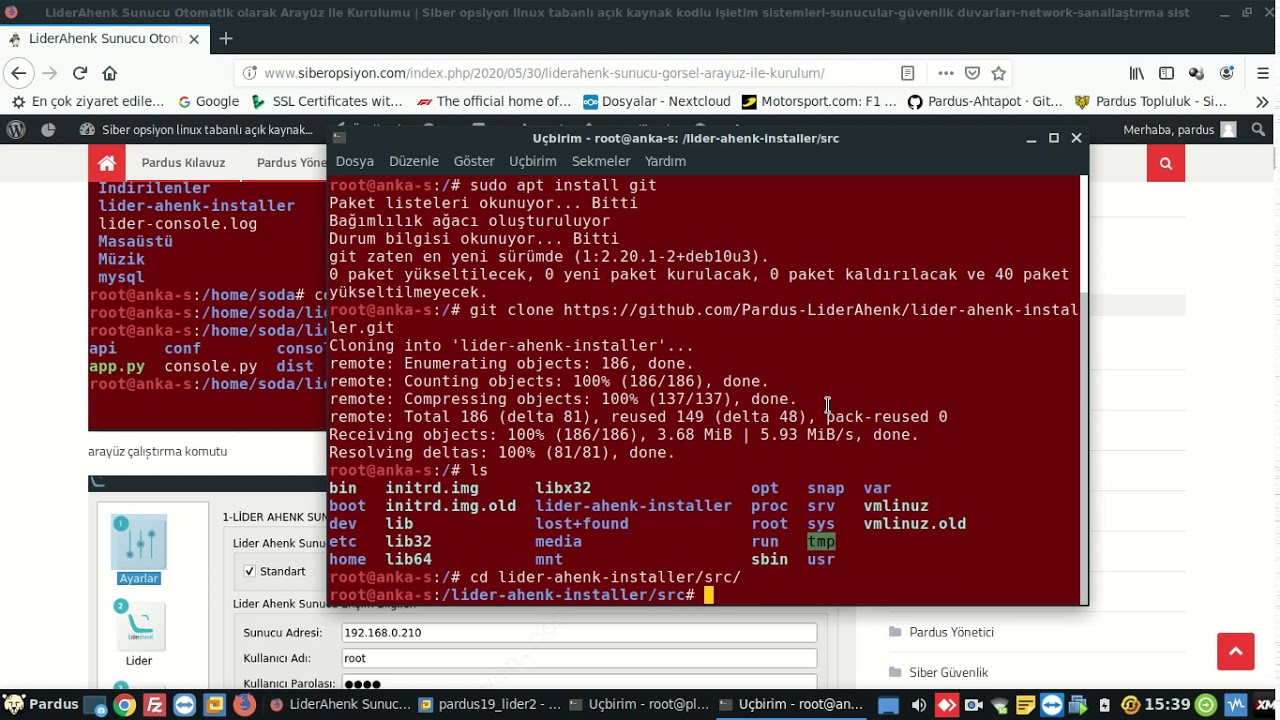Open page actions three-dot menu
This screenshot has width=1280, height=720.
pyautogui.click(x=945, y=73)
